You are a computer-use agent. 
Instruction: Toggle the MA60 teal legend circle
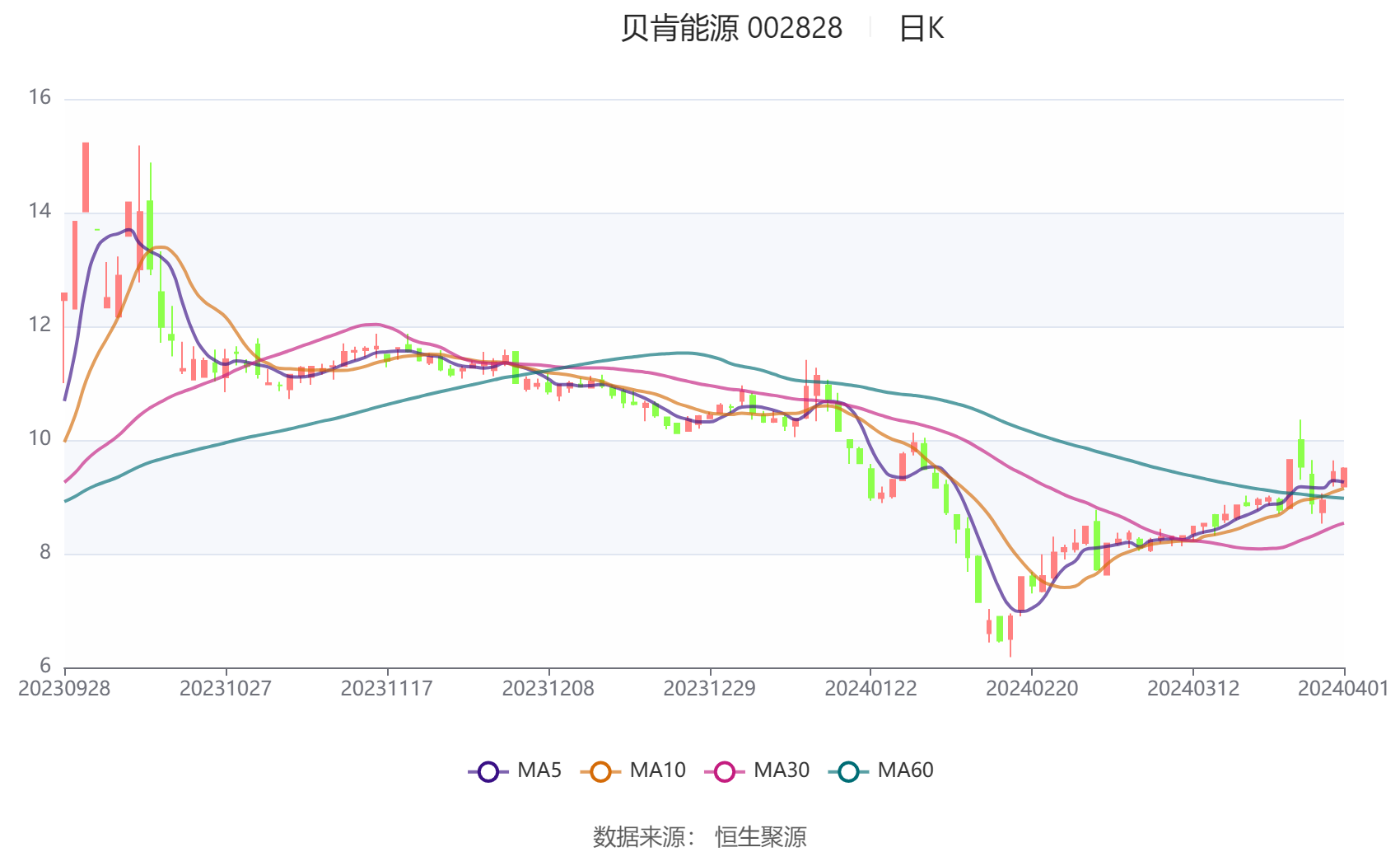click(x=848, y=772)
